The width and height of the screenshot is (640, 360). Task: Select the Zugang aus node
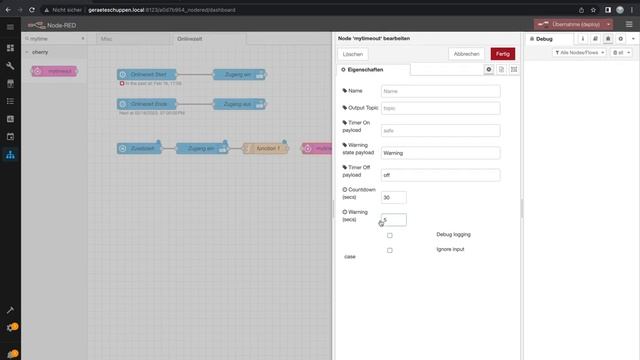click(x=240, y=104)
